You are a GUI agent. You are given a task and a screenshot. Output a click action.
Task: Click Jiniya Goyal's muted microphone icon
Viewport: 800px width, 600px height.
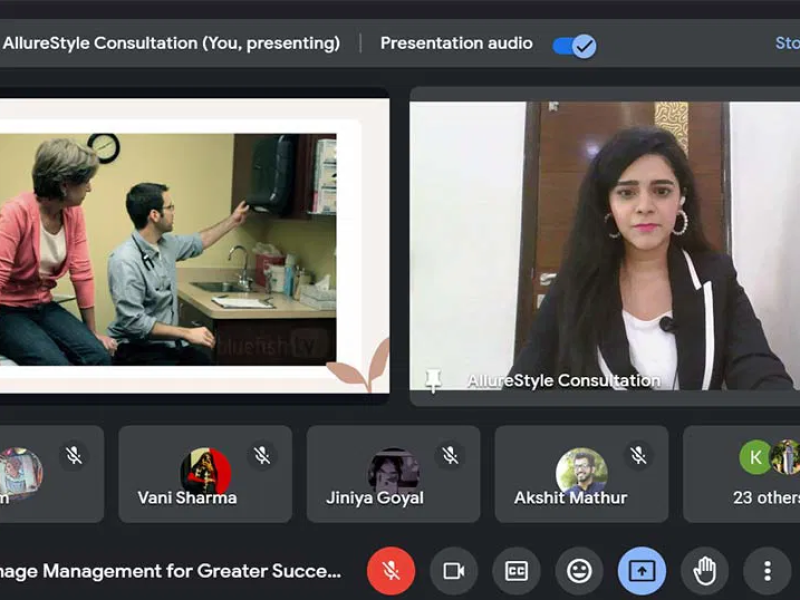pos(451,455)
